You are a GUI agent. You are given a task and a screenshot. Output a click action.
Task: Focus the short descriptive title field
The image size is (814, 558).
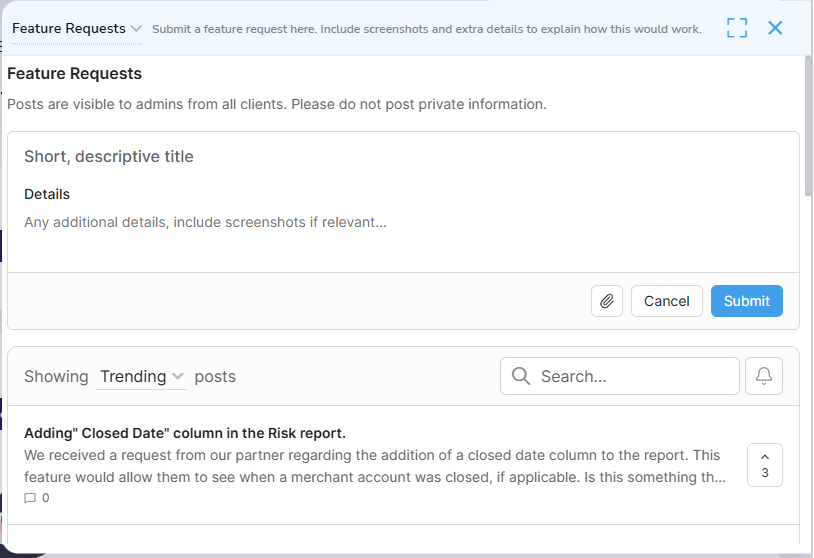[x=400, y=157]
